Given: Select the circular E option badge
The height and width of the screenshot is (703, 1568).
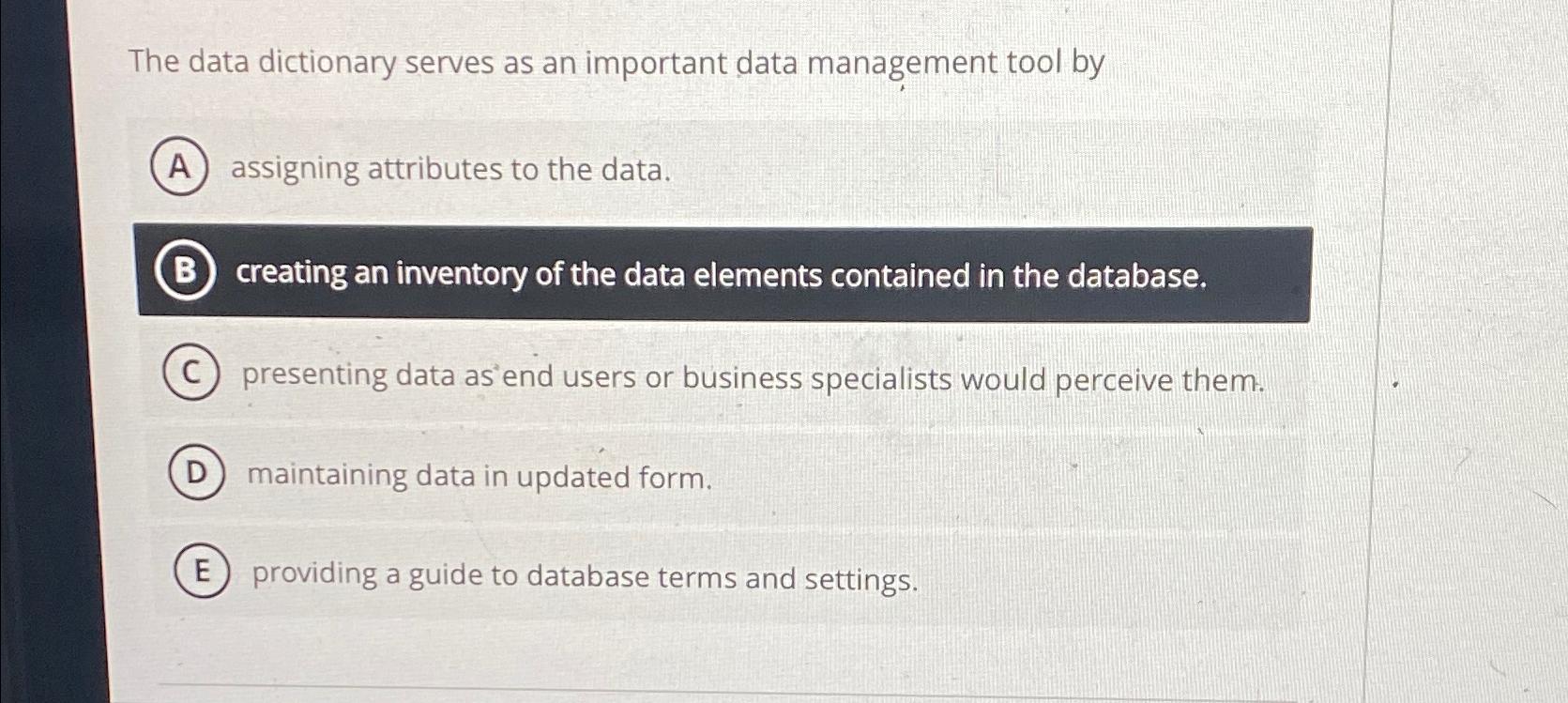Looking at the screenshot, I should [203, 575].
